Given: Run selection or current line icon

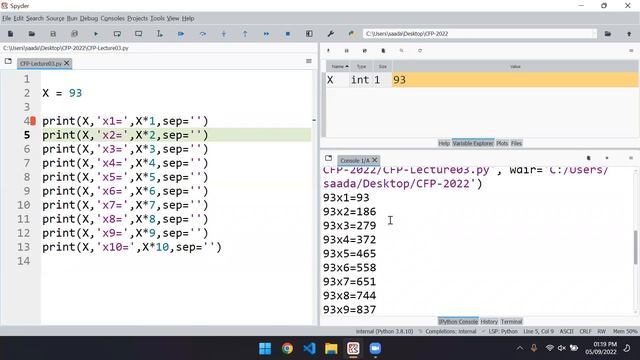Looking at the screenshot, I should pyautogui.click(x=160, y=34).
